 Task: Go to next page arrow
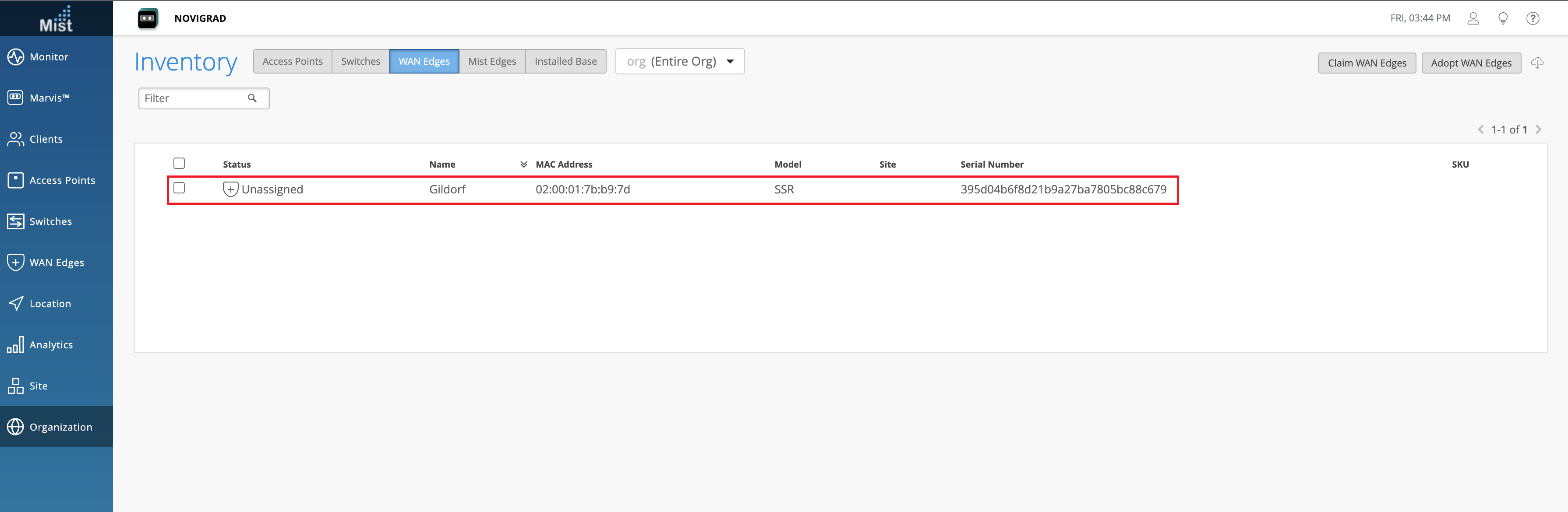pos(1538,130)
